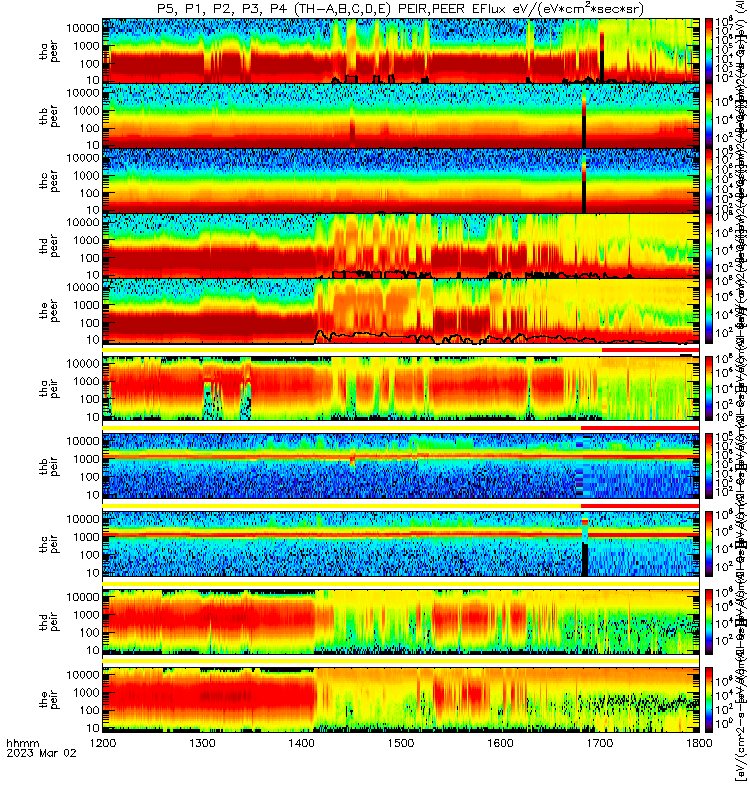The width and height of the screenshot is (750, 800).
Task: Click the color bar beside tha peer panel
Action: (709, 51)
